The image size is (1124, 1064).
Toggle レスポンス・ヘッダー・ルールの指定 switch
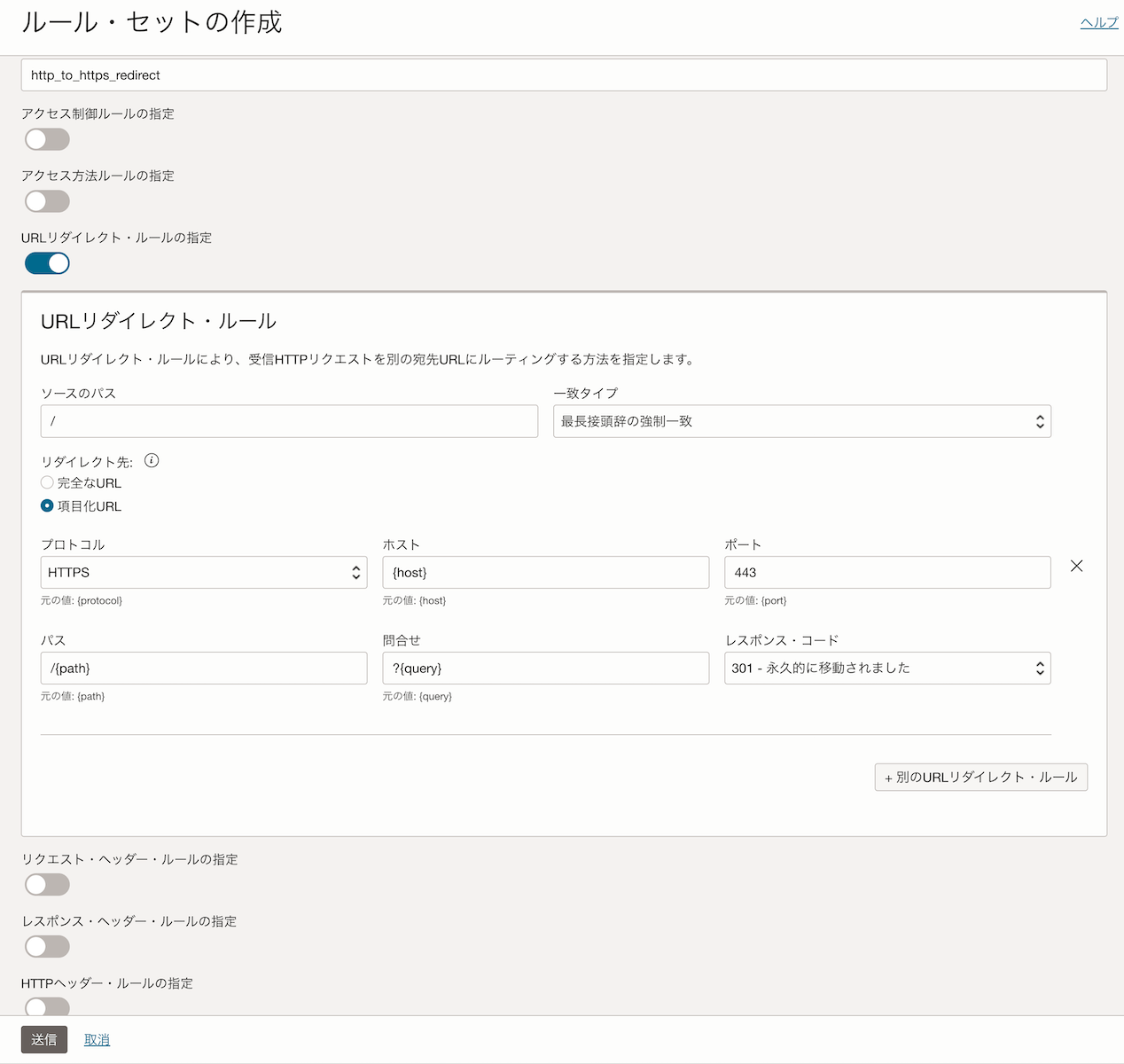tap(47, 946)
